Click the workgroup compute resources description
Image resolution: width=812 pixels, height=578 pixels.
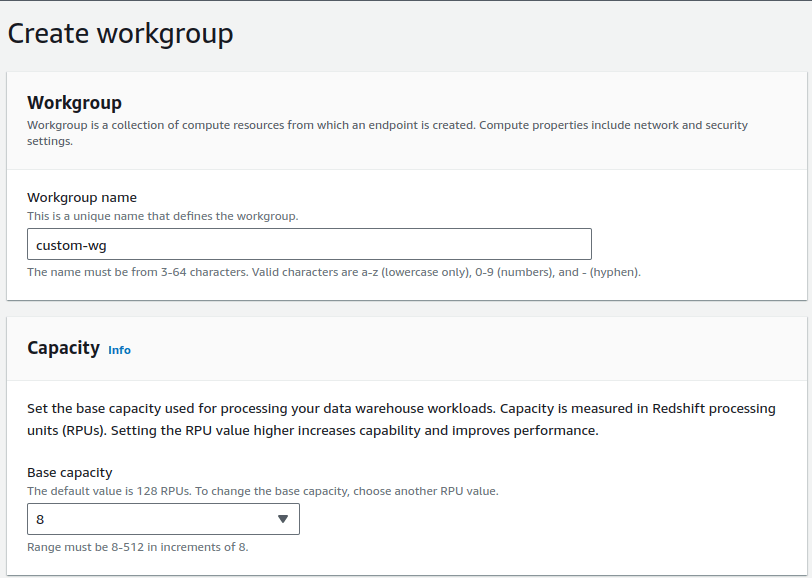tap(386, 126)
